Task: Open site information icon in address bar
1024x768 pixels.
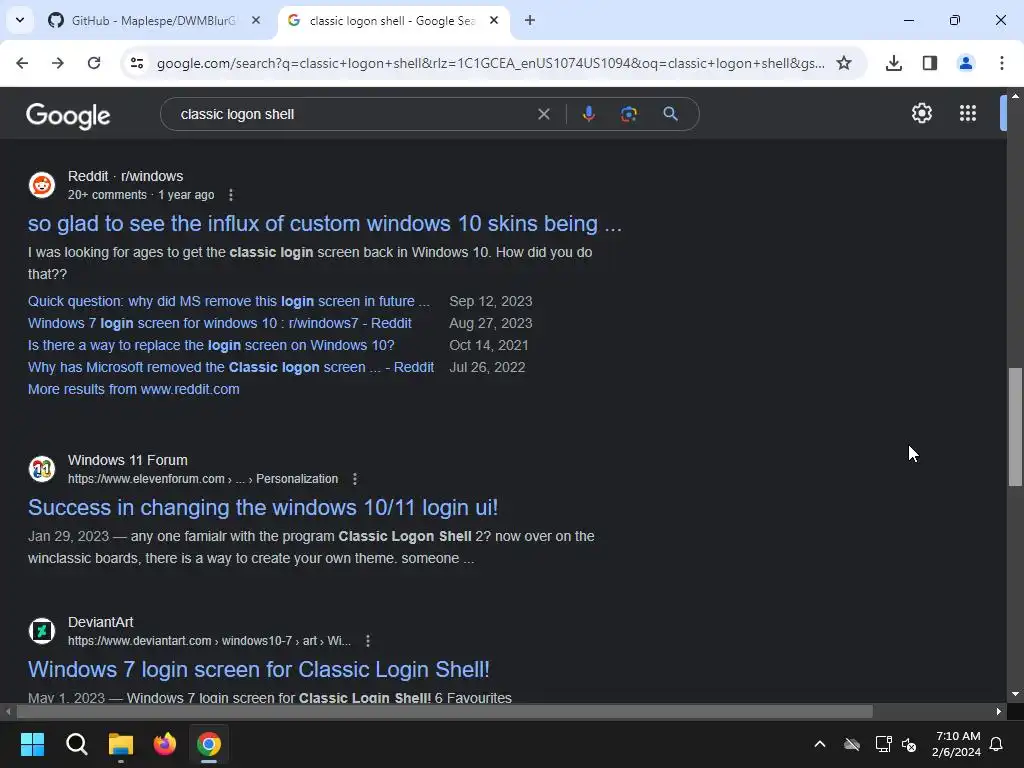Action: 137,63
